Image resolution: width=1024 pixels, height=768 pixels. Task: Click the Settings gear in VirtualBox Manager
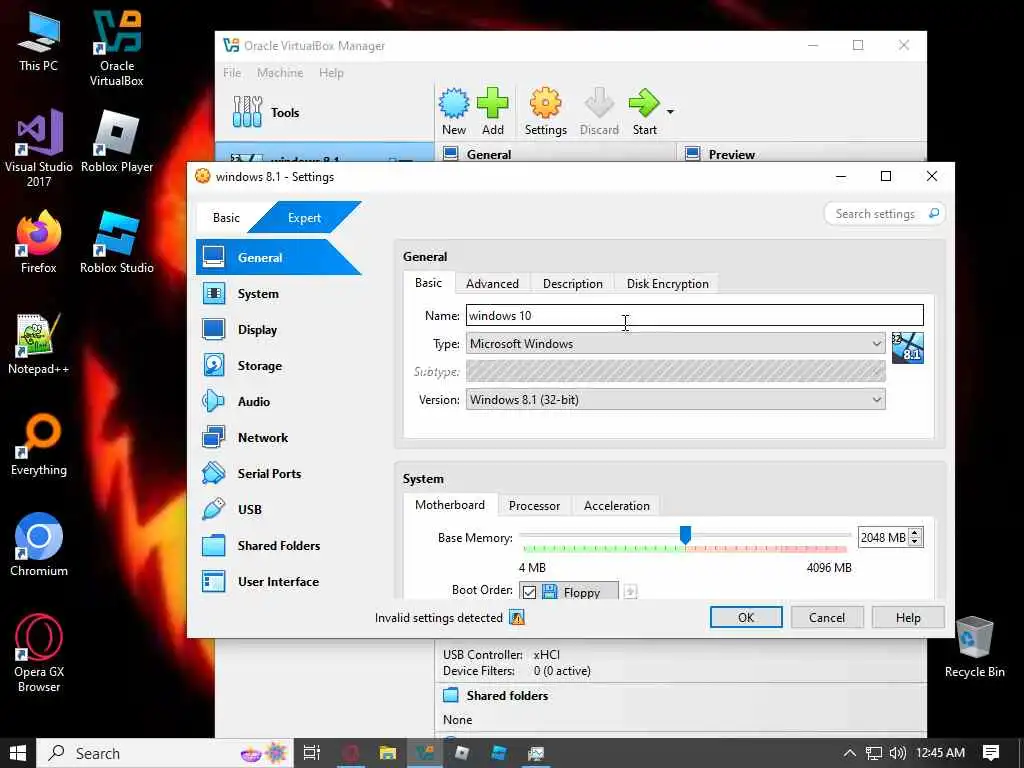(x=545, y=103)
